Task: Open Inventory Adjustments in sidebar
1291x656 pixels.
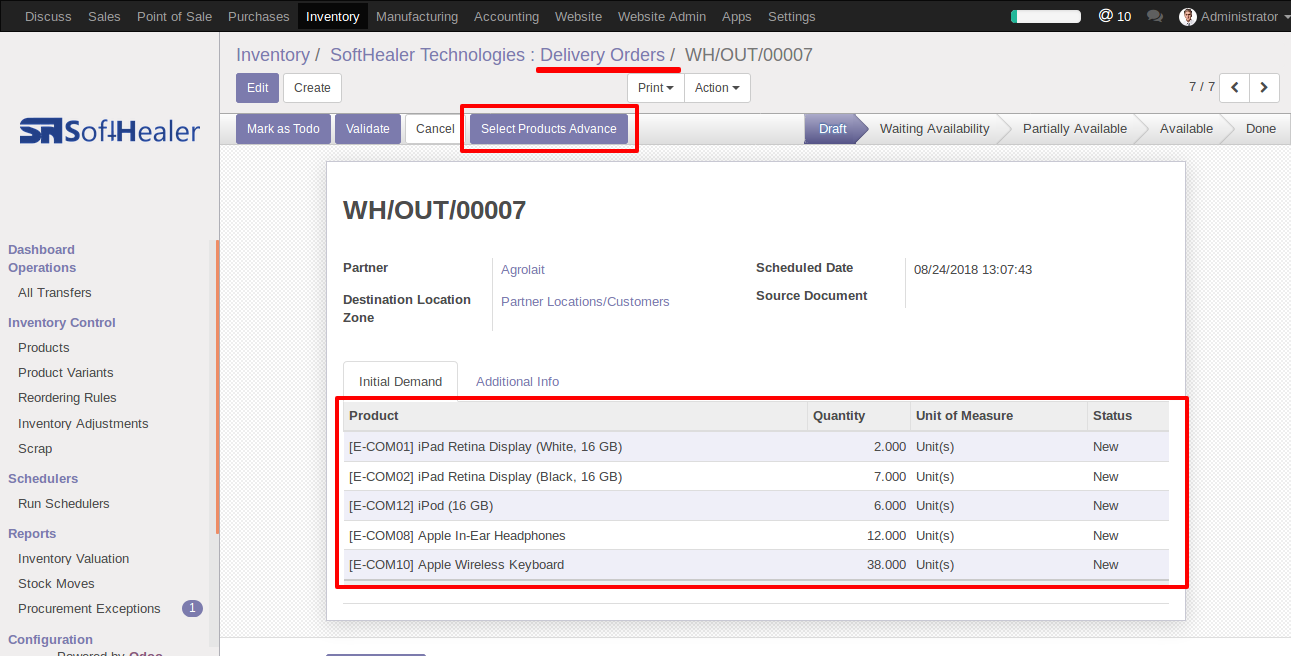Action: (x=83, y=424)
